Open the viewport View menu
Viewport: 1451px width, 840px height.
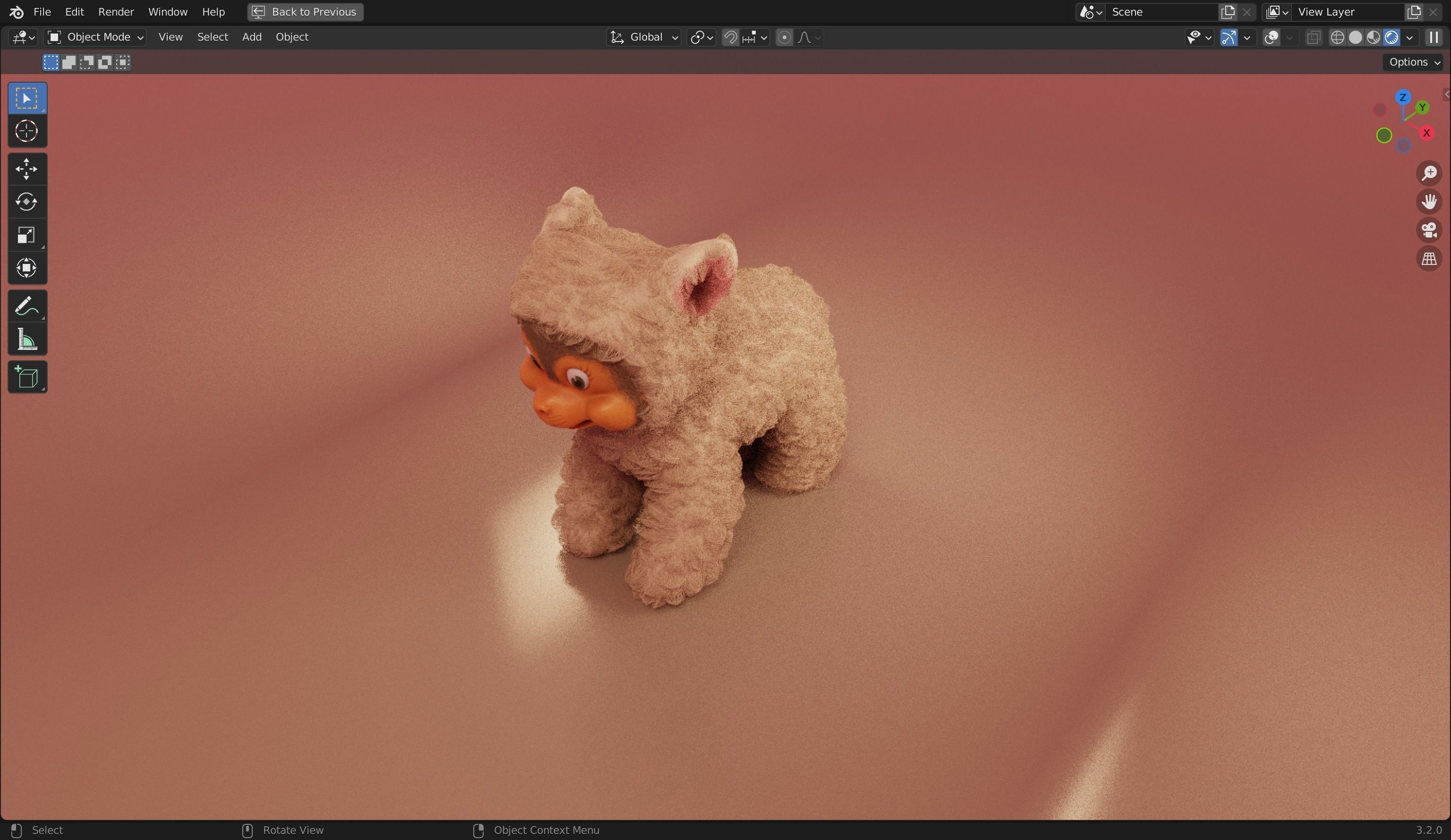click(171, 37)
